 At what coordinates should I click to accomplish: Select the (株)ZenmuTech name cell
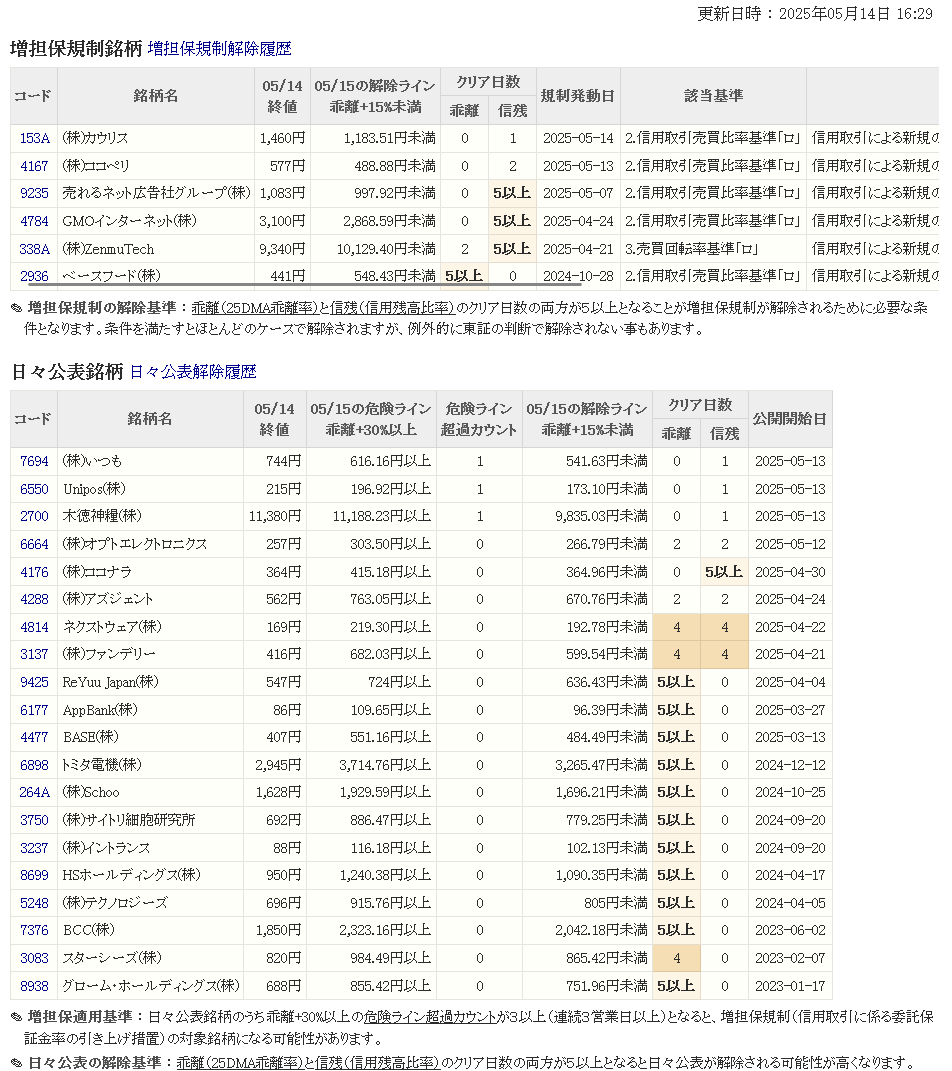coord(156,249)
